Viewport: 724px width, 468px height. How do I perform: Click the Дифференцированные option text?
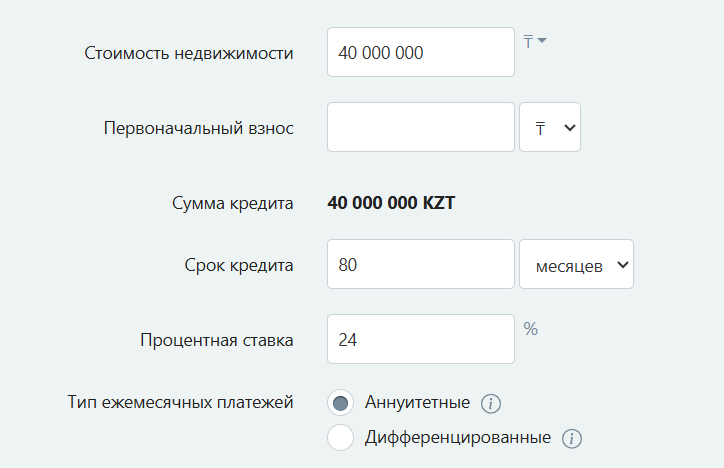click(458, 437)
